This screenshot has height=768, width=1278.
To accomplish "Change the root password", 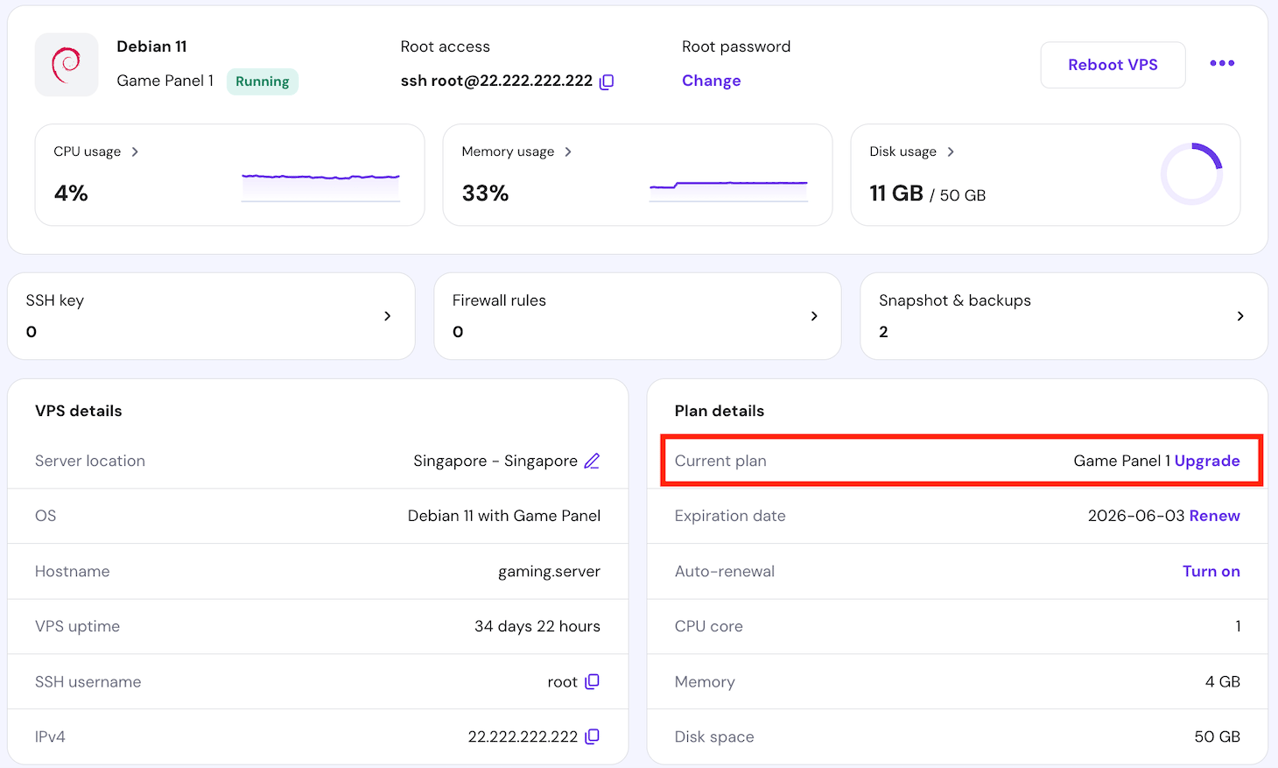I will [711, 80].
